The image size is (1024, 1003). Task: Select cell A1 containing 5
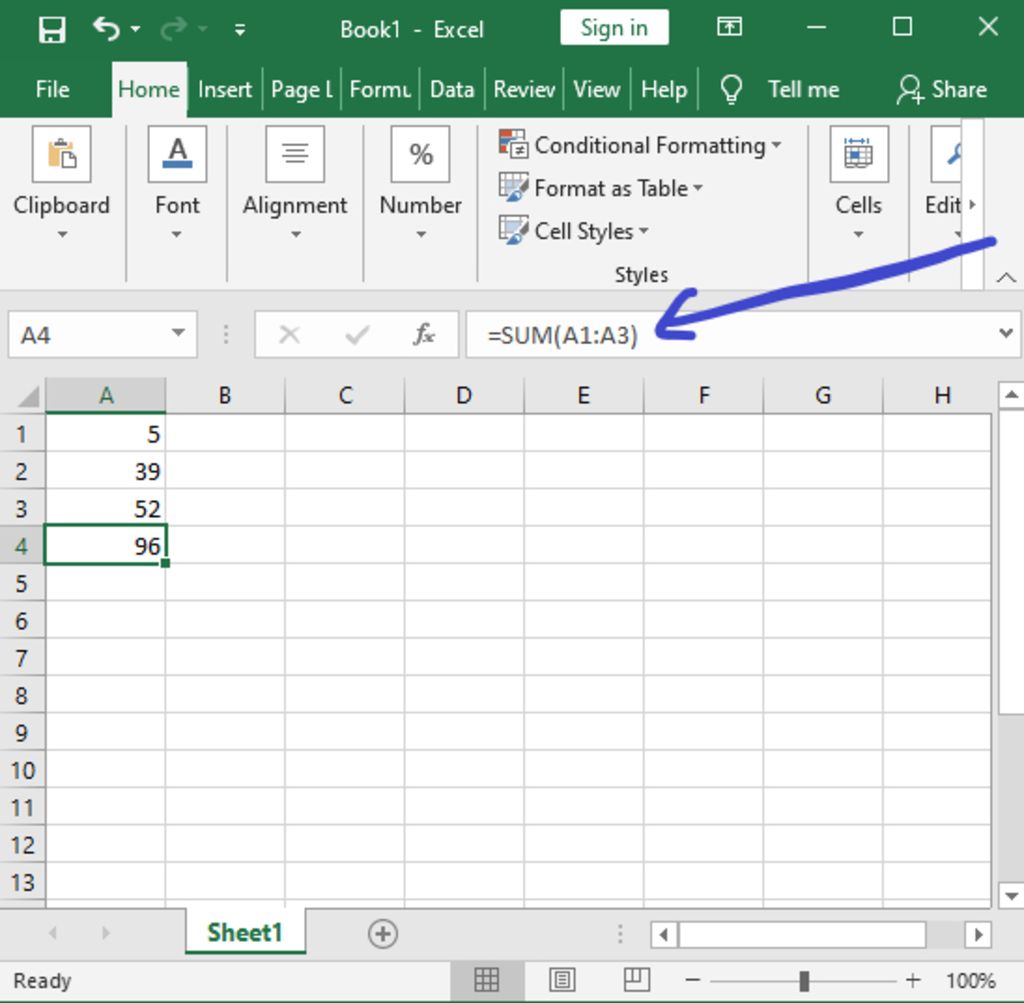coord(106,434)
